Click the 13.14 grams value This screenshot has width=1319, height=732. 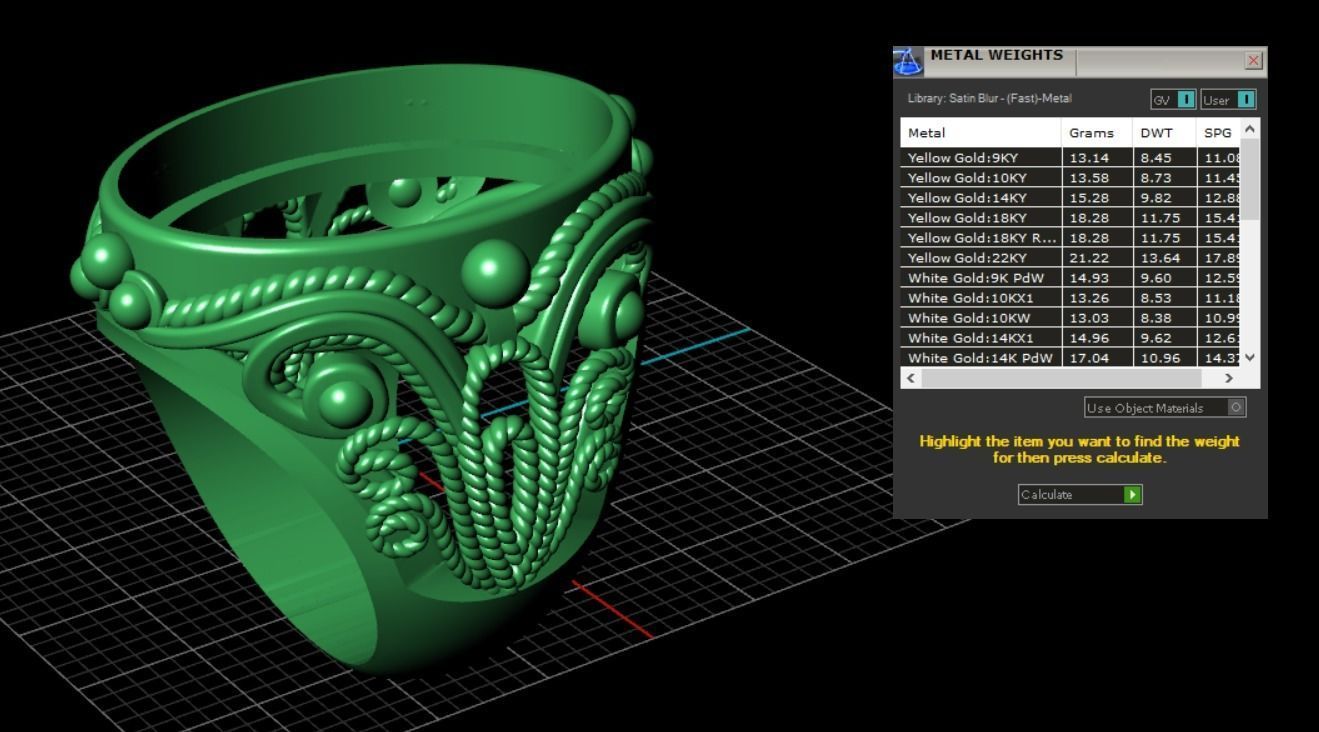(1089, 158)
